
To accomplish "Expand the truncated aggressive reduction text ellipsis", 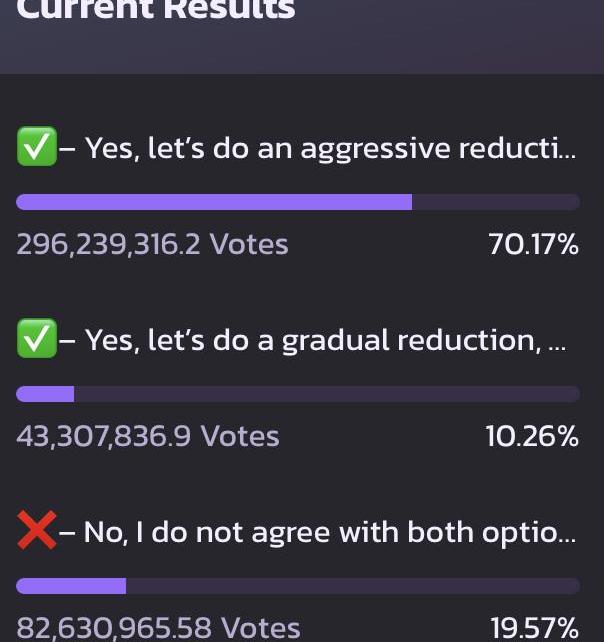I will [x=567, y=152].
